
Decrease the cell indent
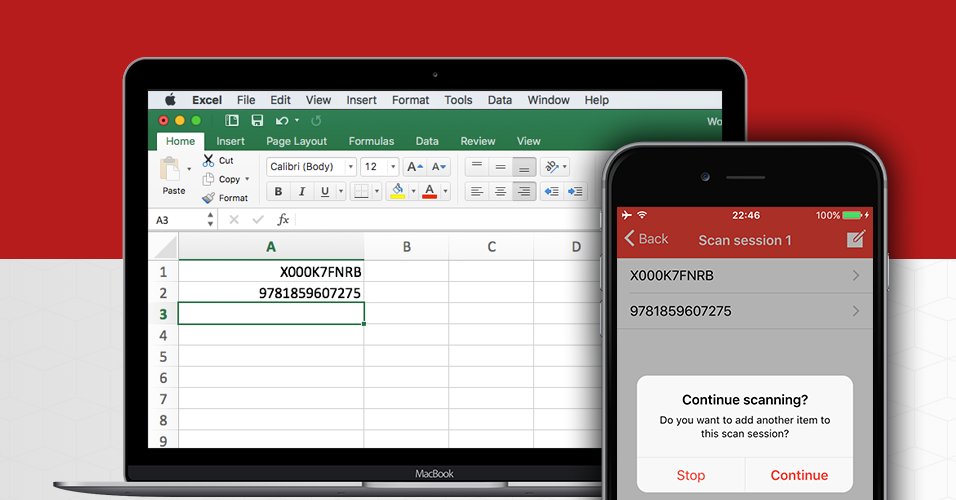(552, 191)
